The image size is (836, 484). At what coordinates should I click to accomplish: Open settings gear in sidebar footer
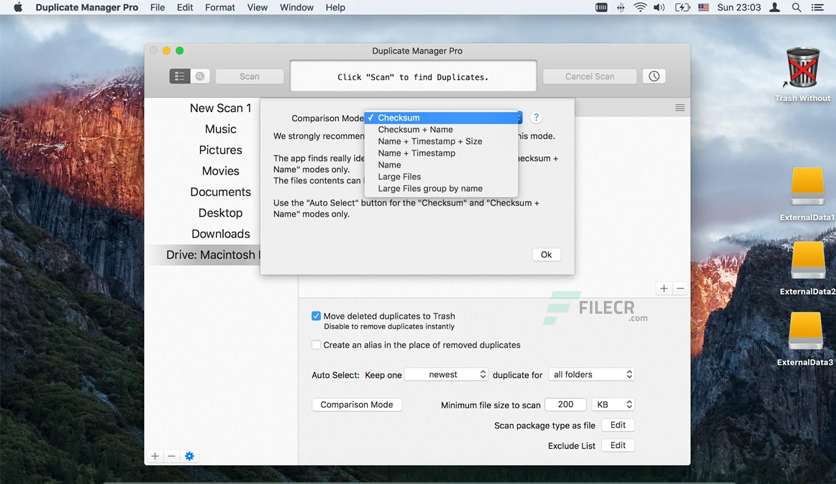189,456
